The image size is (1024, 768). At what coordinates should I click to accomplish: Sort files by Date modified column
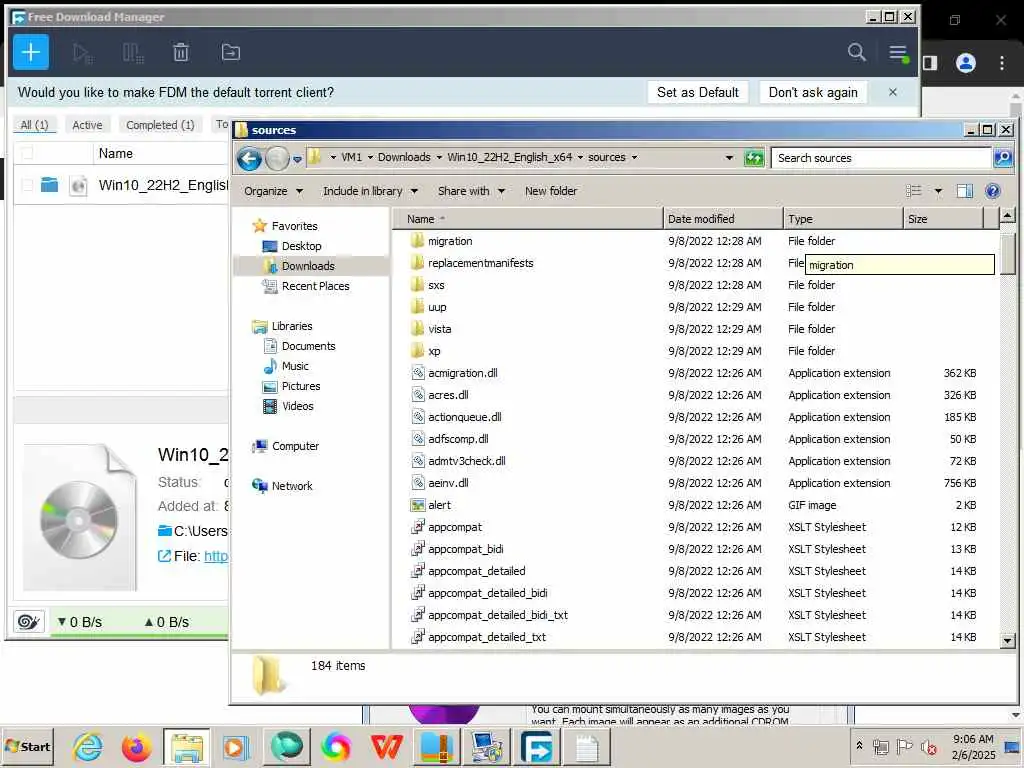[x=723, y=219]
